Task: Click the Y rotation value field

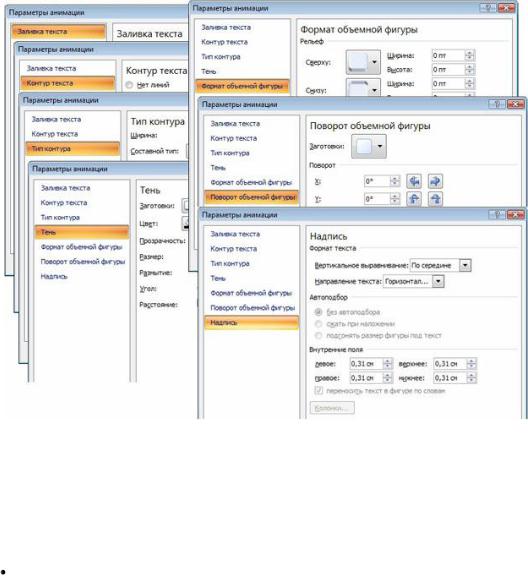Action: click(377, 199)
